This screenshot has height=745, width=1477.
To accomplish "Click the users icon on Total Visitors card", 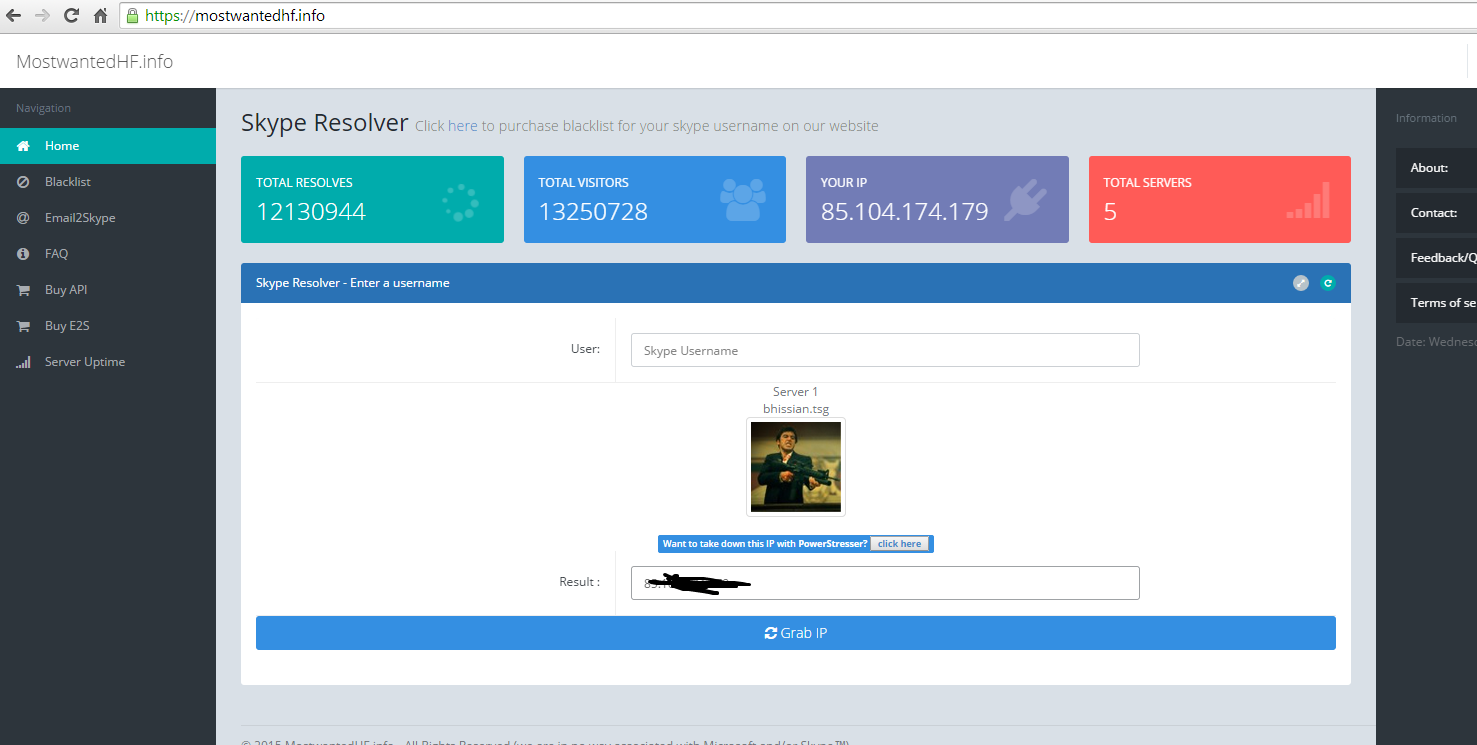I will coord(743,199).
